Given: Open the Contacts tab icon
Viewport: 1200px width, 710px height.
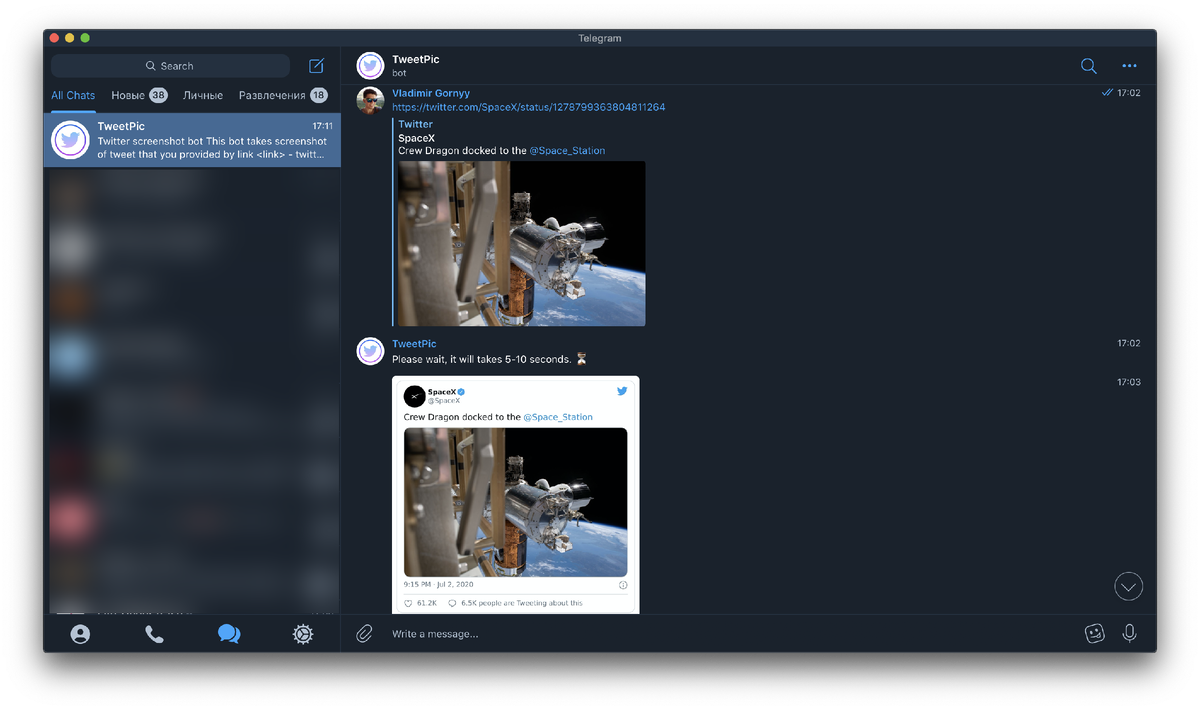Looking at the screenshot, I should coord(80,634).
